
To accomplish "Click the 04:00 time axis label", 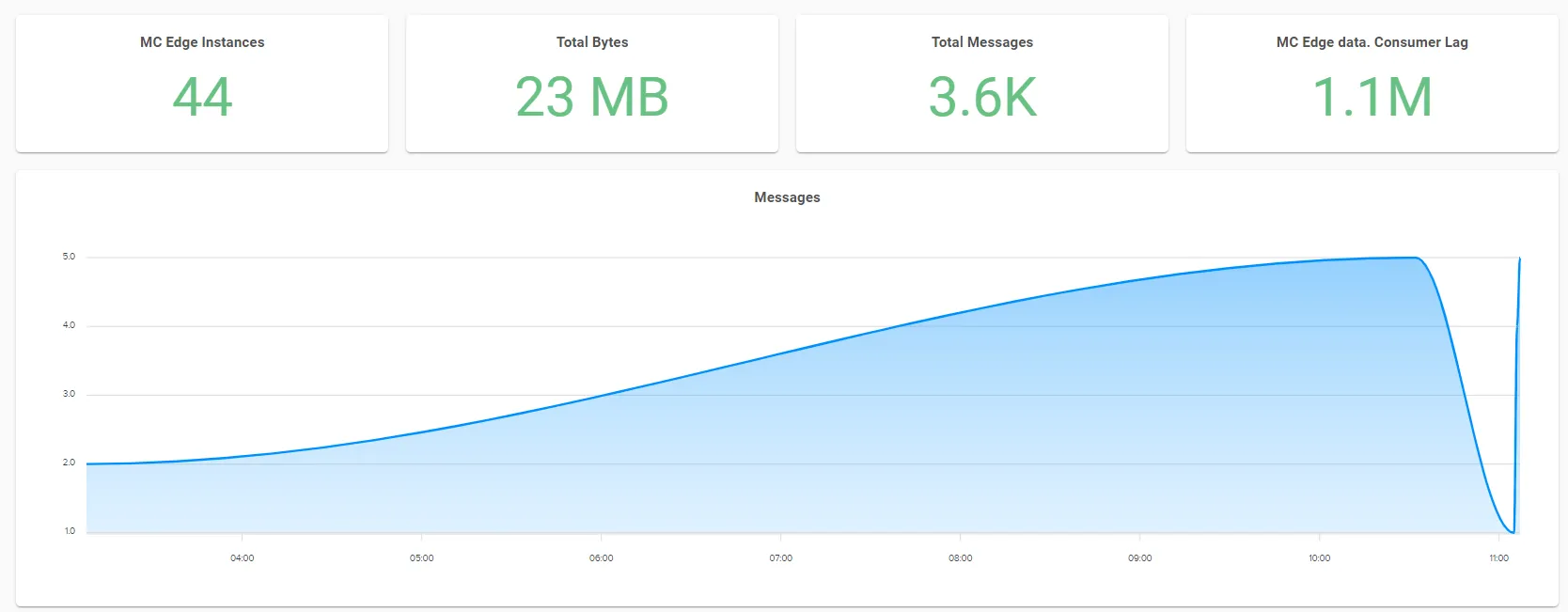I will pyautogui.click(x=242, y=558).
